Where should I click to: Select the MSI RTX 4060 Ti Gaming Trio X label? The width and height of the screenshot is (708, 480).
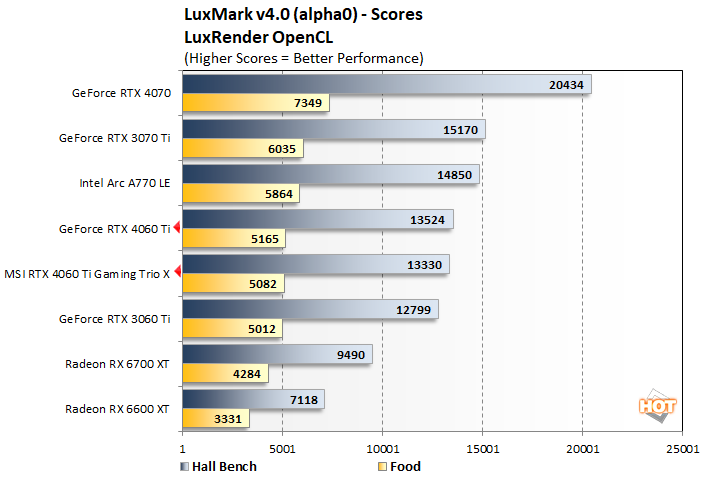pos(87,274)
